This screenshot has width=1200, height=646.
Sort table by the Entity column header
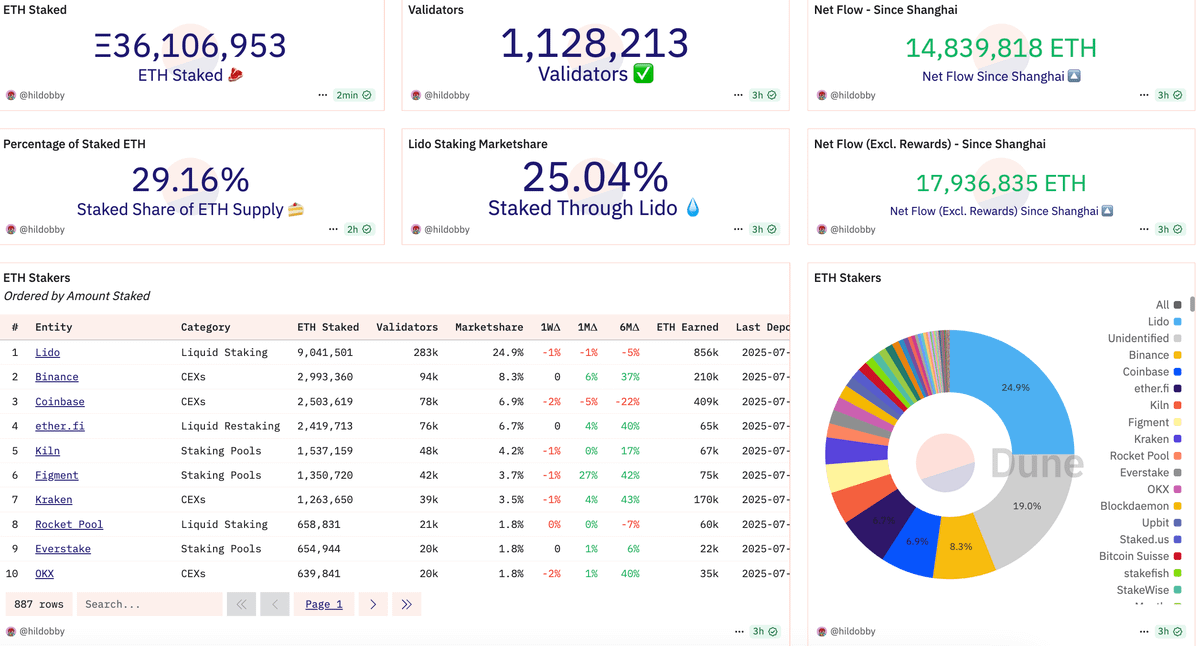pos(54,327)
